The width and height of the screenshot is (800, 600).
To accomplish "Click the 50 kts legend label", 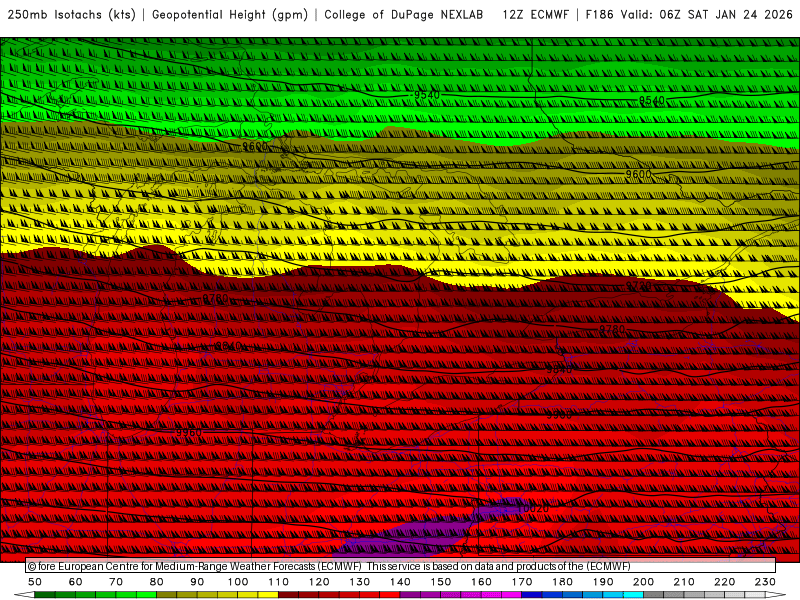I will (35, 582).
